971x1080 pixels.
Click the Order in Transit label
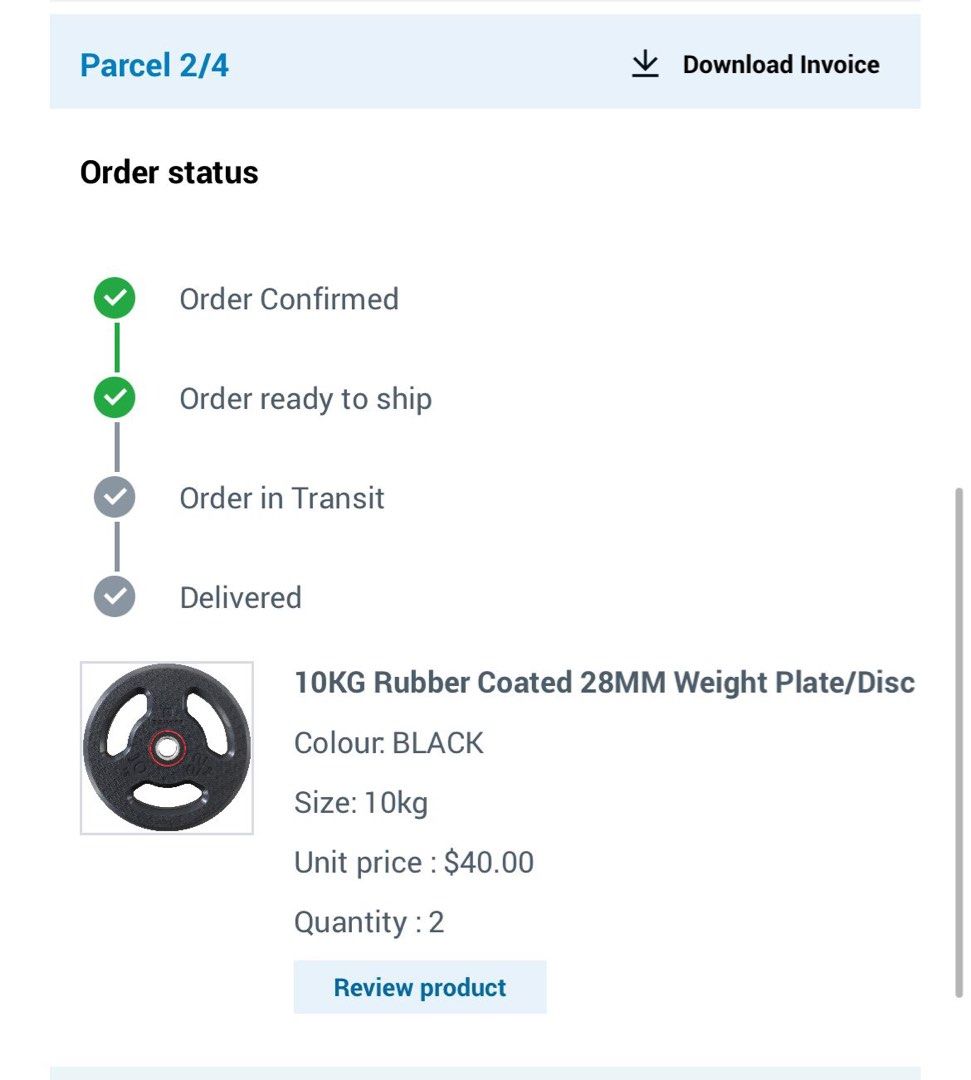coord(282,498)
